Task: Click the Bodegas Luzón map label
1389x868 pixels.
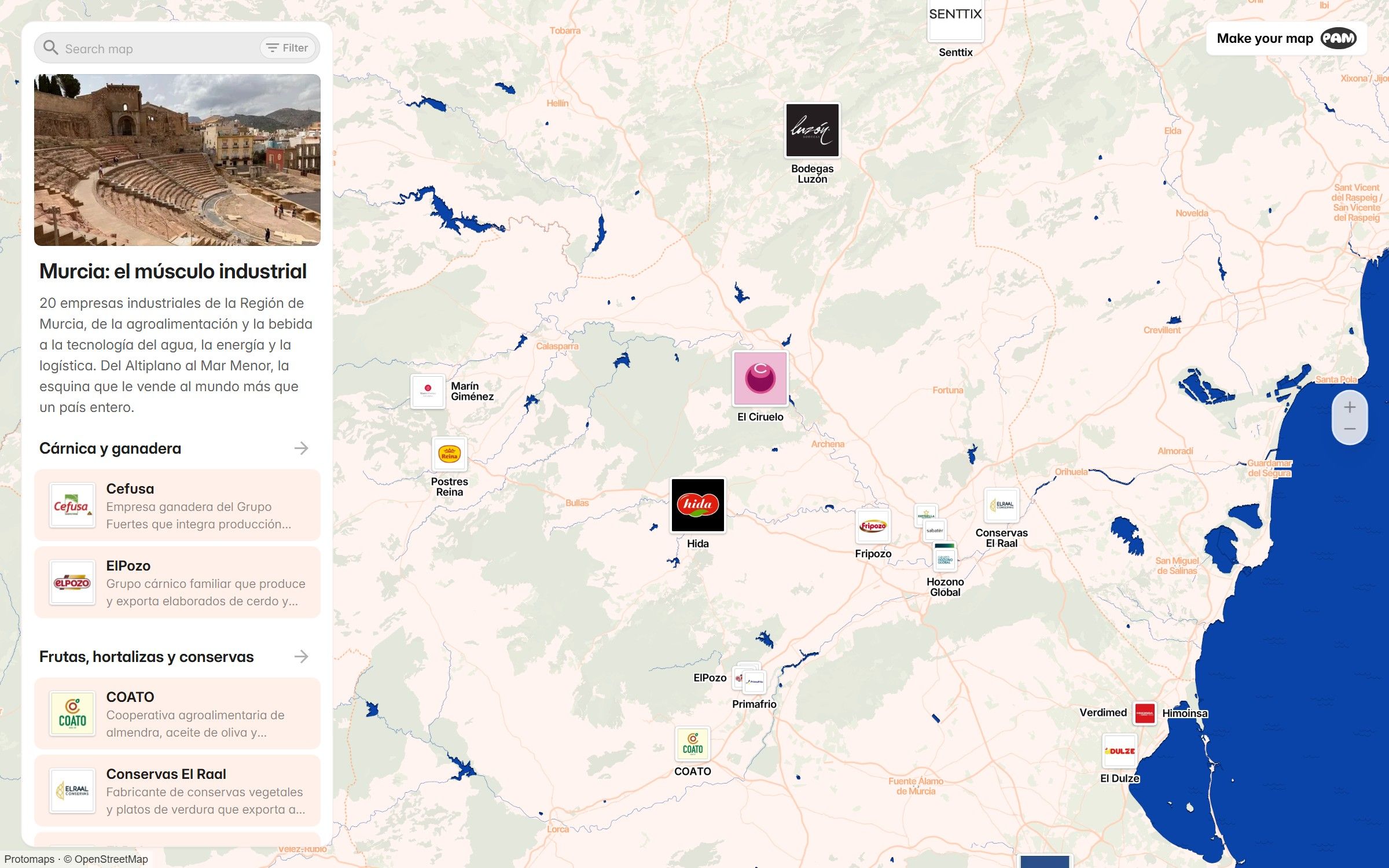Action: click(812, 174)
